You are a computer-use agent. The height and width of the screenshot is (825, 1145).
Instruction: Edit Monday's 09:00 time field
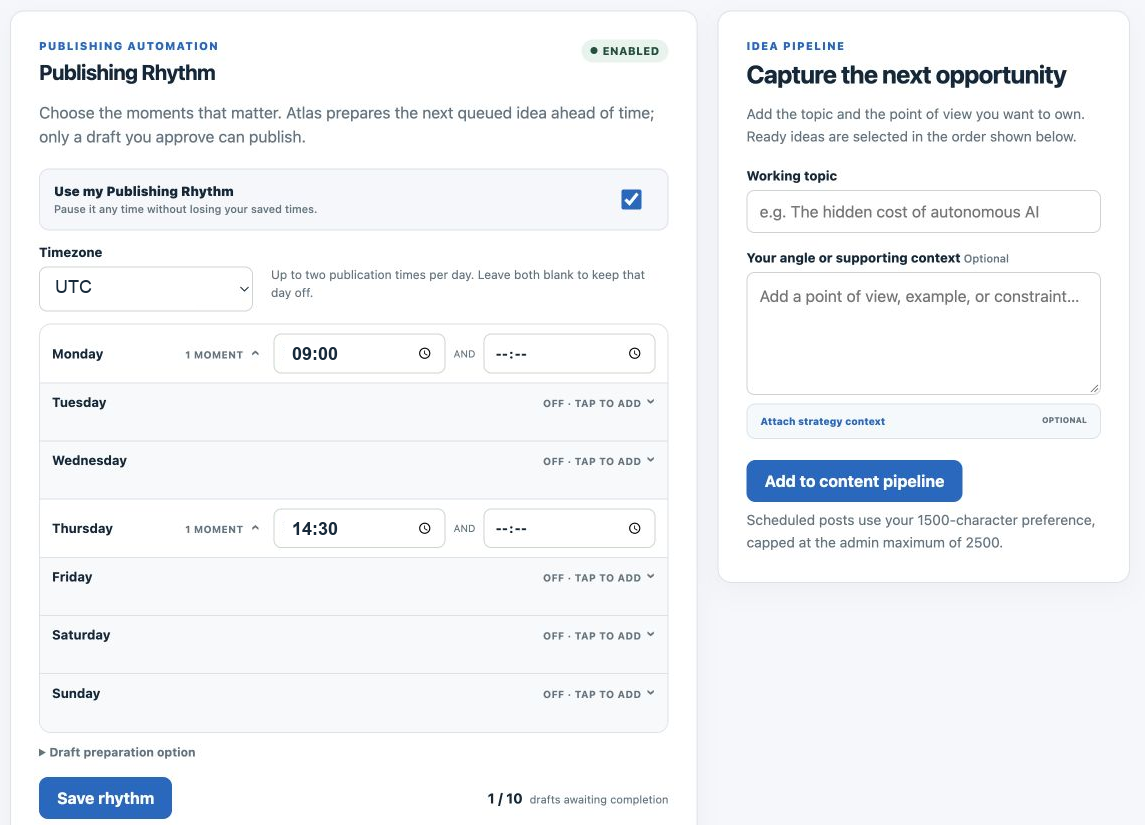tap(359, 353)
